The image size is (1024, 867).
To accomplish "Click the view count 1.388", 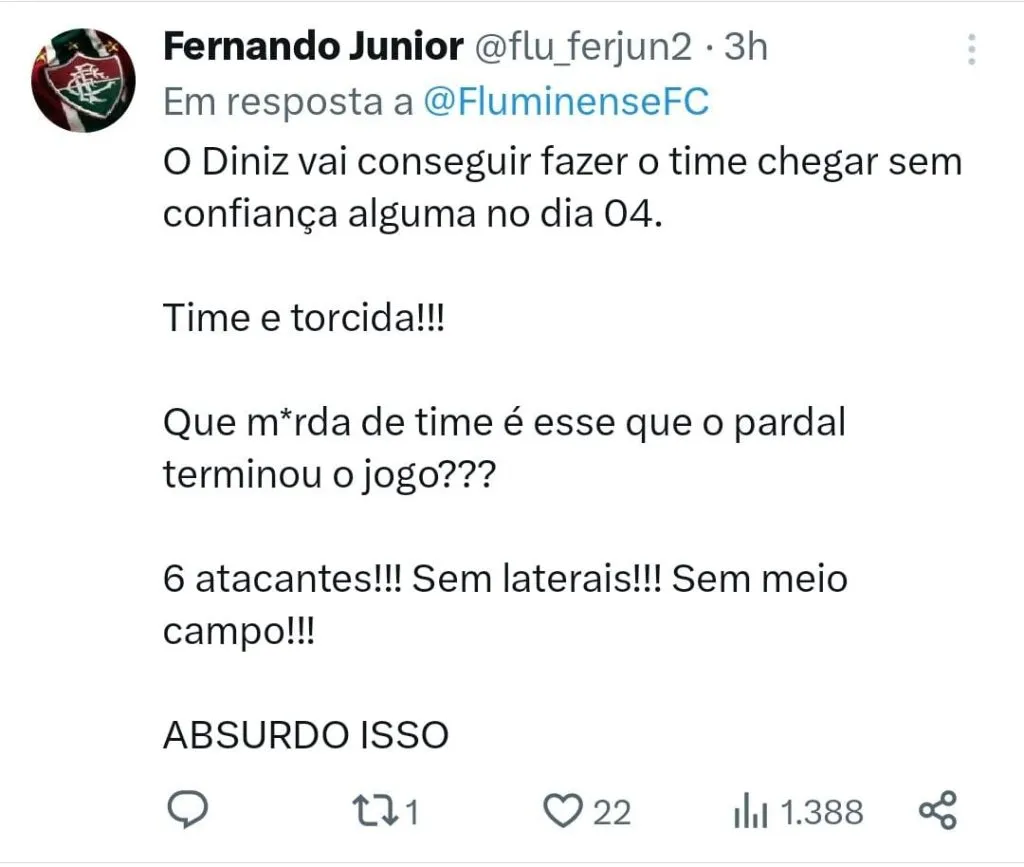I will click(821, 812).
